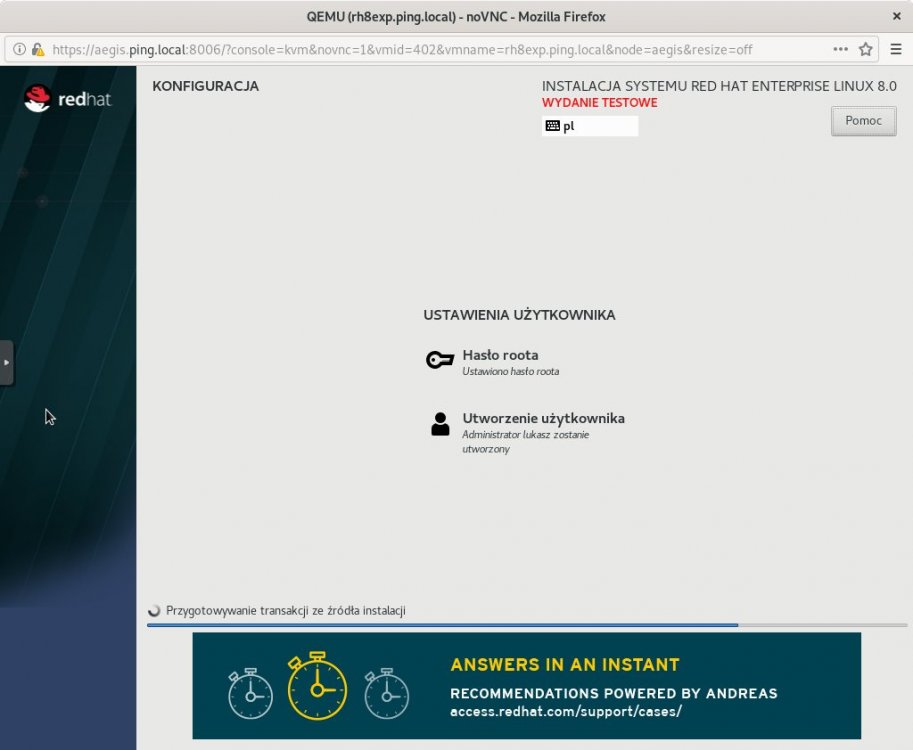Click 'Przygotowywanie transakcji ze źródła instalacji' status text
Image resolution: width=913 pixels, height=750 pixels.
(286, 610)
